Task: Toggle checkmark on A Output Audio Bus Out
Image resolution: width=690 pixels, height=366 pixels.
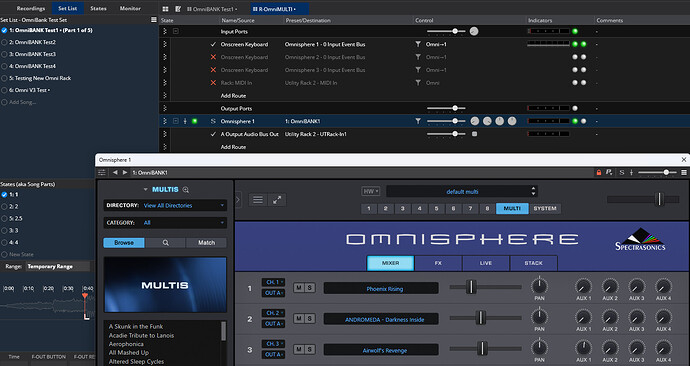Action: click(213, 134)
